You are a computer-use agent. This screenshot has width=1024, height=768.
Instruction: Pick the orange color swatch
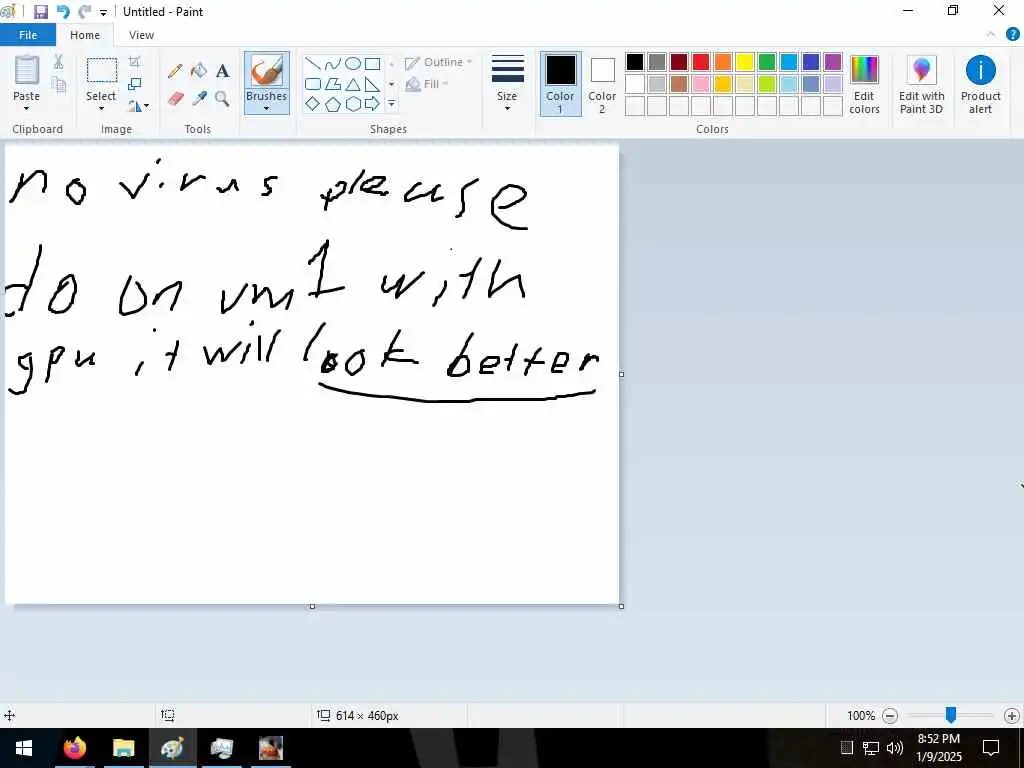click(x=723, y=62)
